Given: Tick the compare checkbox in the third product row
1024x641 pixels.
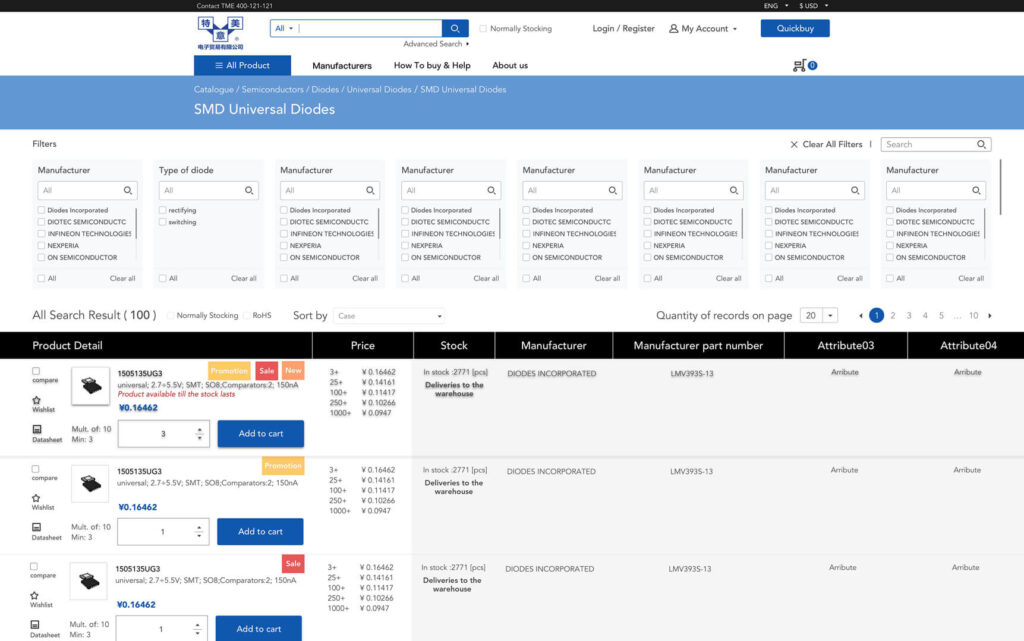Looking at the screenshot, I should [x=34, y=566].
